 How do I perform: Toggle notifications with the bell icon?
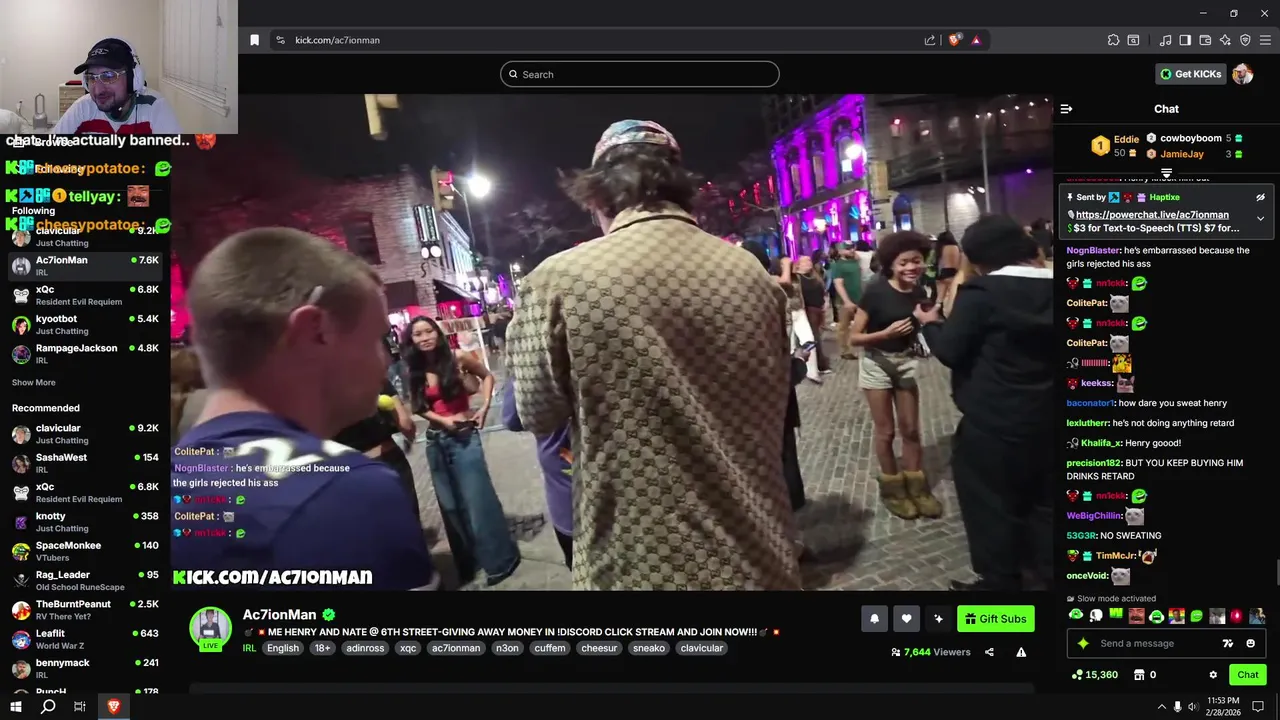[x=874, y=619]
